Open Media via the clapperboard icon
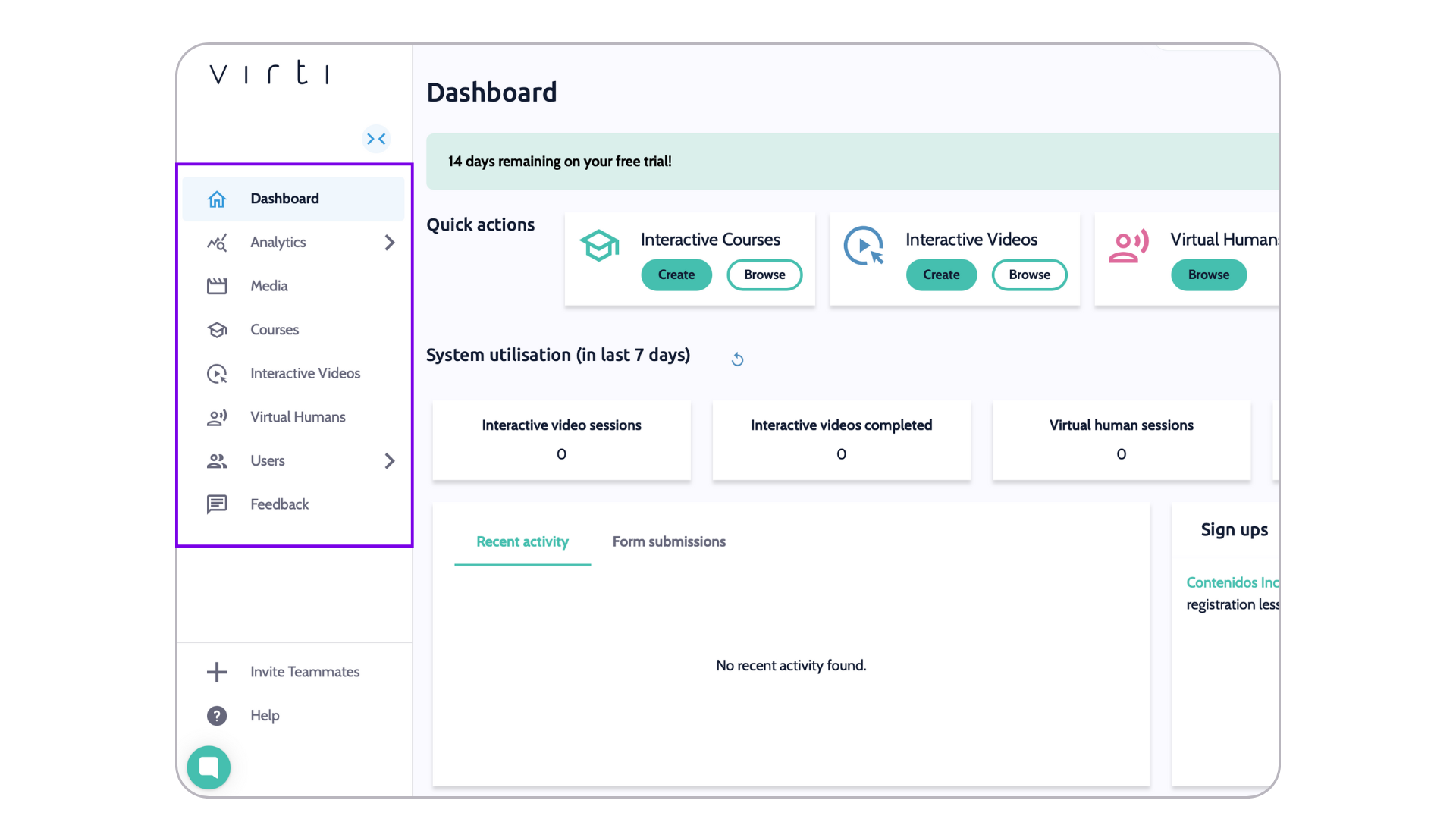 coord(217,286)
